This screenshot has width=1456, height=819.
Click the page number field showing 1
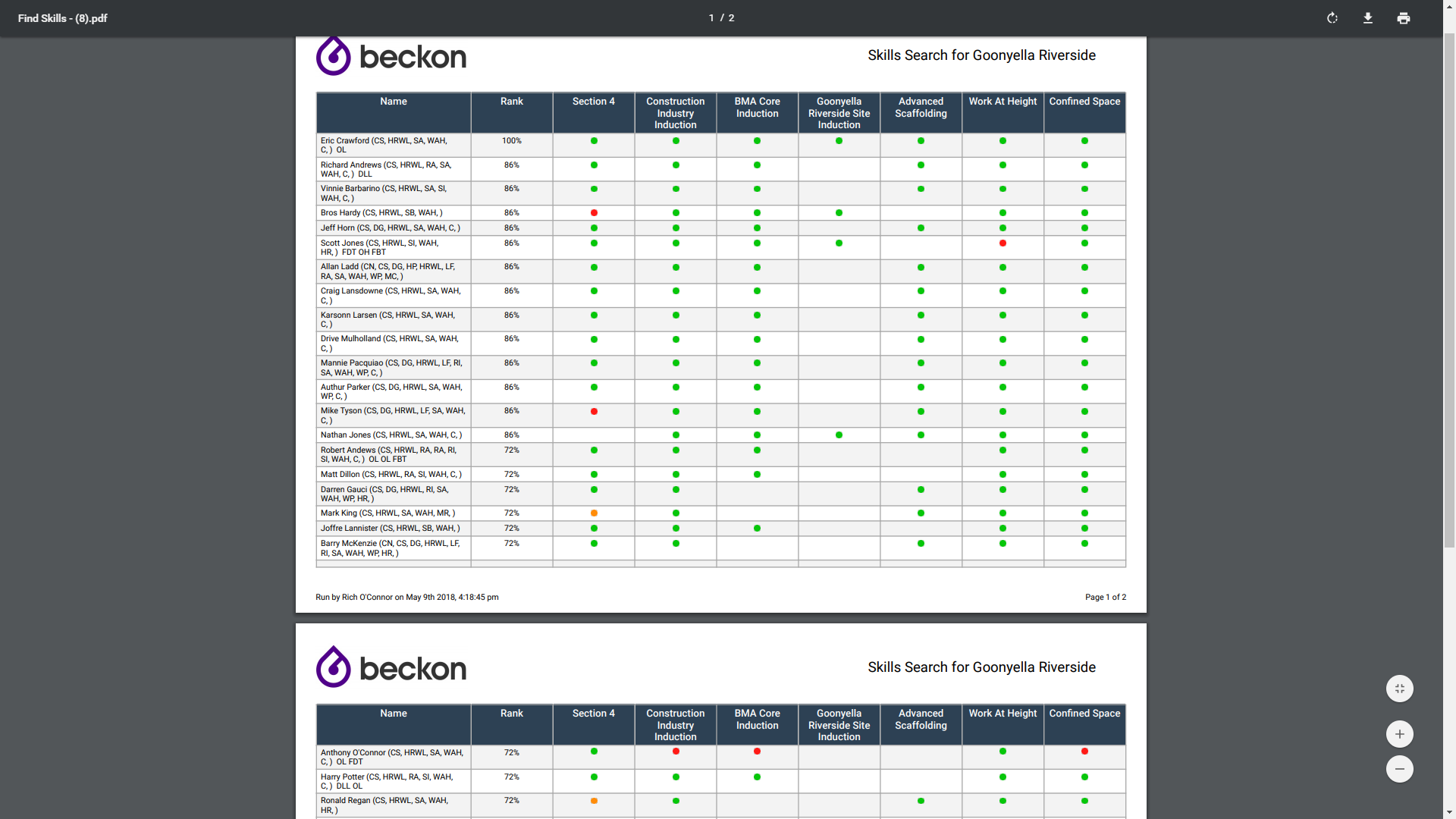(711, 18)
